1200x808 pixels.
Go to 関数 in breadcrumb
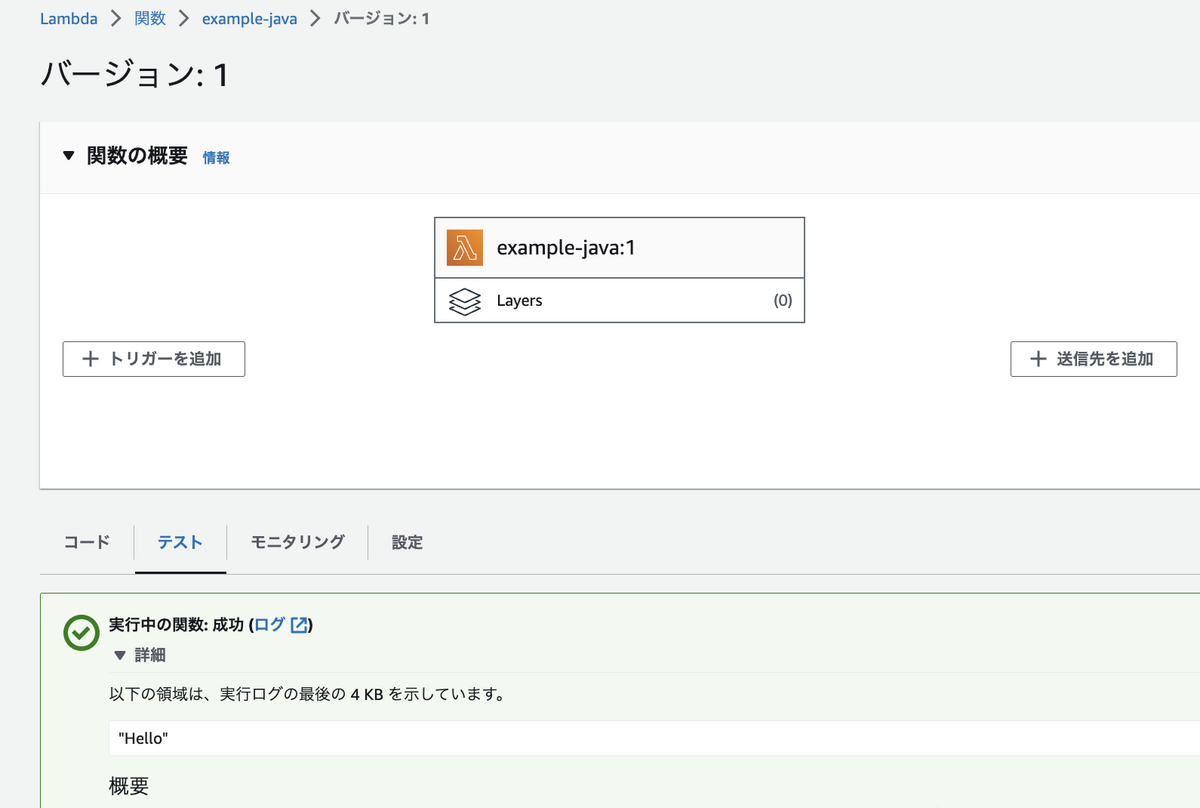[150, 19]
